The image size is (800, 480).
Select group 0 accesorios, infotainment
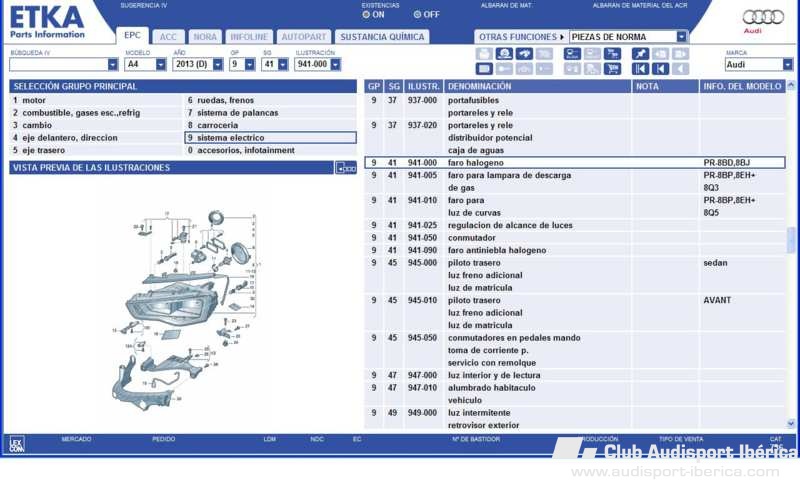(x=270, y=150)
